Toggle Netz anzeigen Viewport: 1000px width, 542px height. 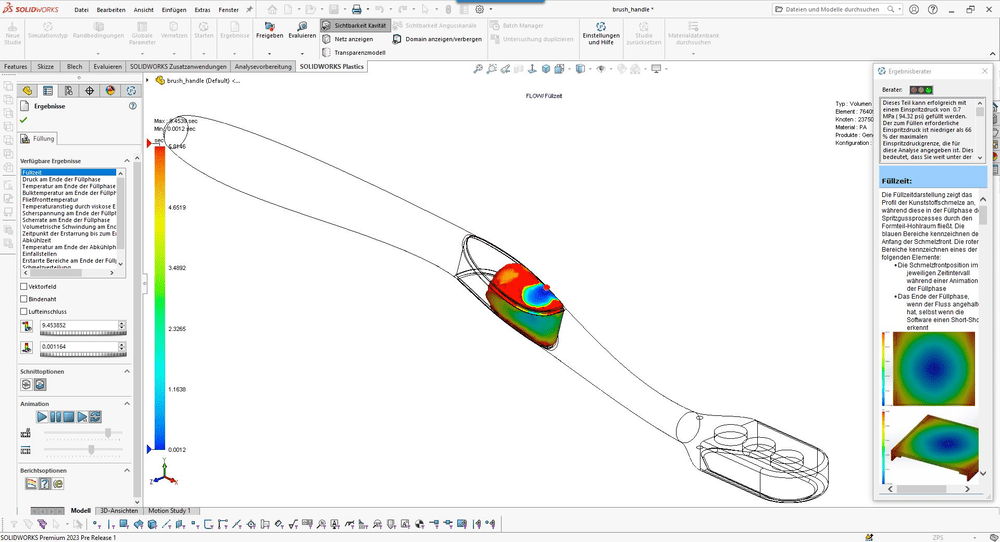(348, 39)
